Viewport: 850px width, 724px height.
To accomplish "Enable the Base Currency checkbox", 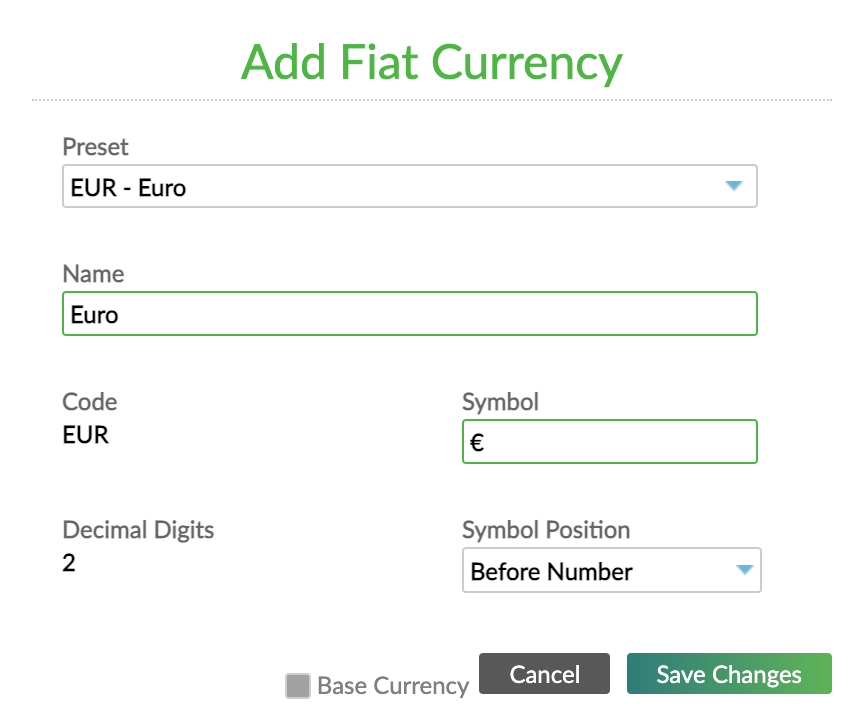I will click(x=297, y=686).
